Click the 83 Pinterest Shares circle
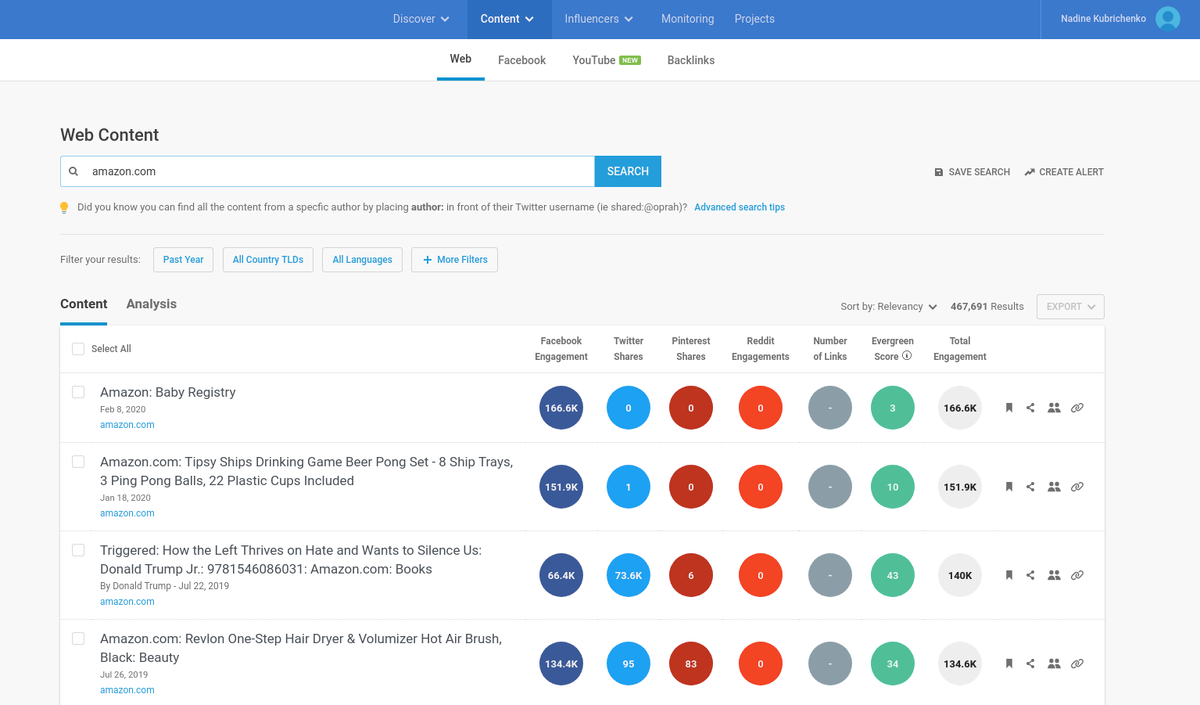 click(691, 663)
